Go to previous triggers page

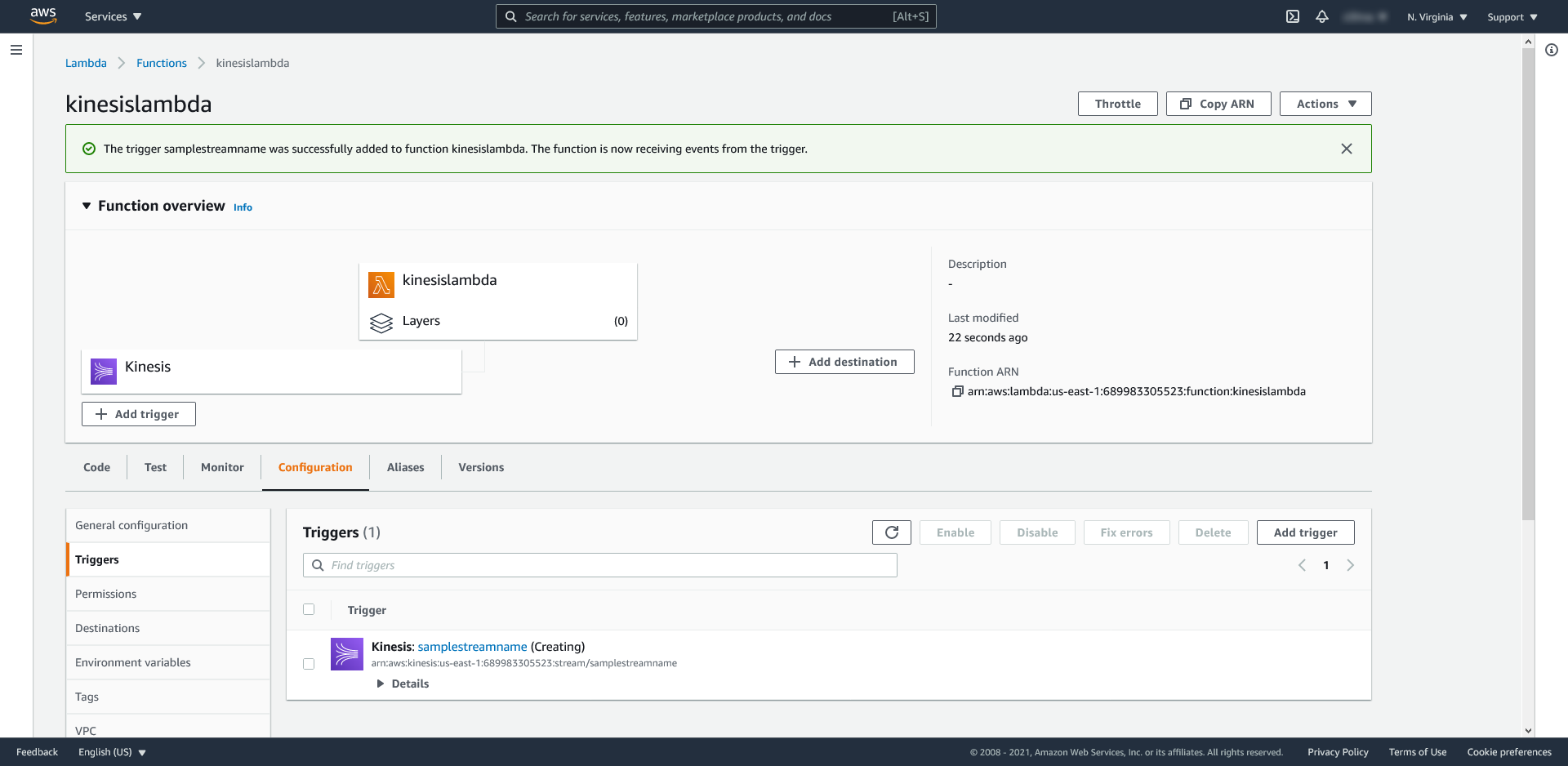coord(1302,565)
